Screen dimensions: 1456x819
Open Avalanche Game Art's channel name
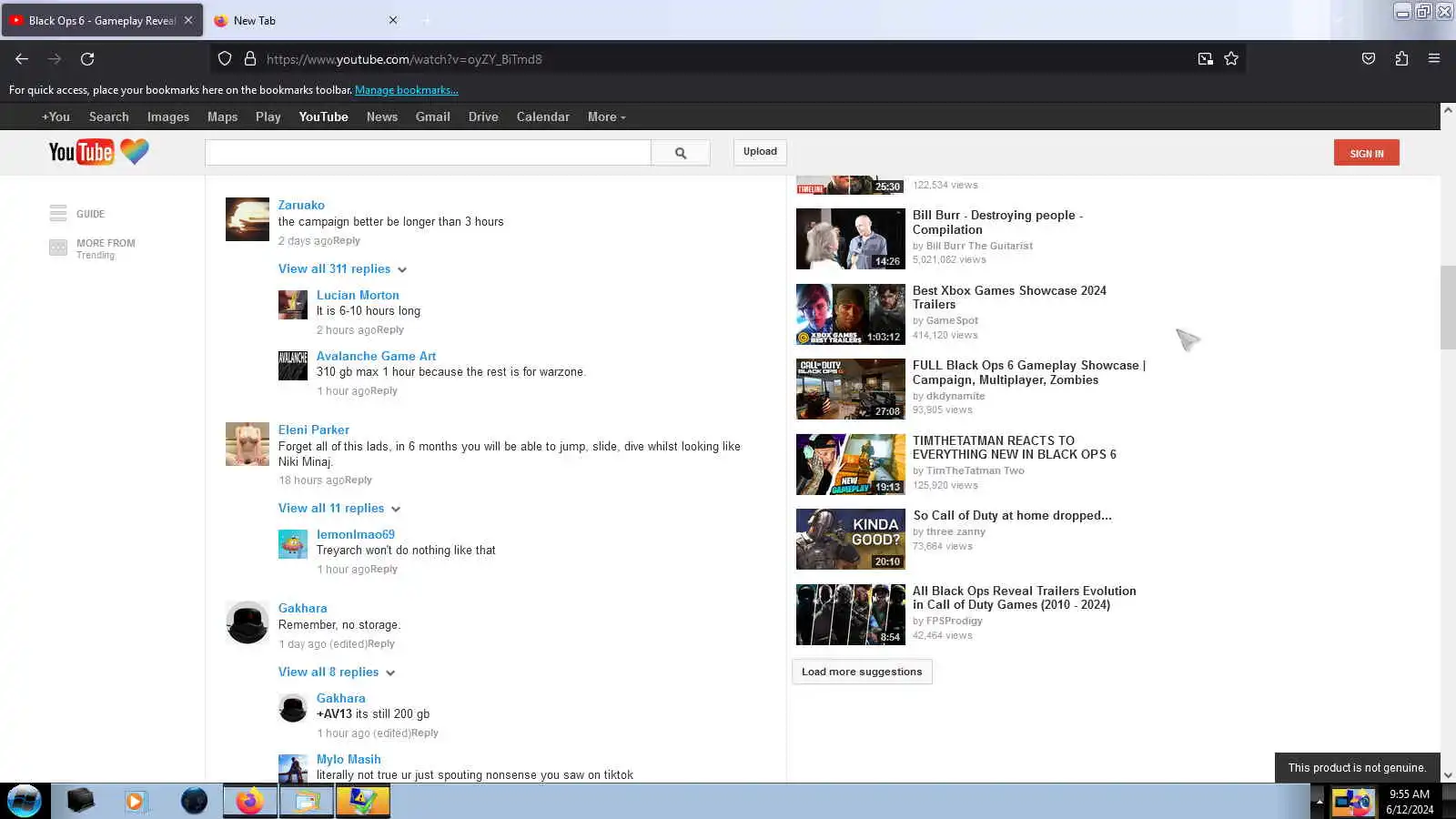coord(376,356)
